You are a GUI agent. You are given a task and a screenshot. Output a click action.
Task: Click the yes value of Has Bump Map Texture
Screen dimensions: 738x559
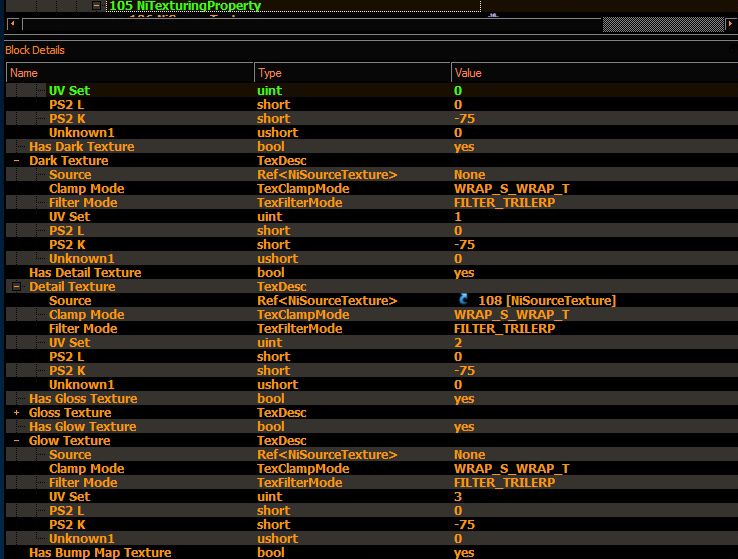(x=464, y=552)
